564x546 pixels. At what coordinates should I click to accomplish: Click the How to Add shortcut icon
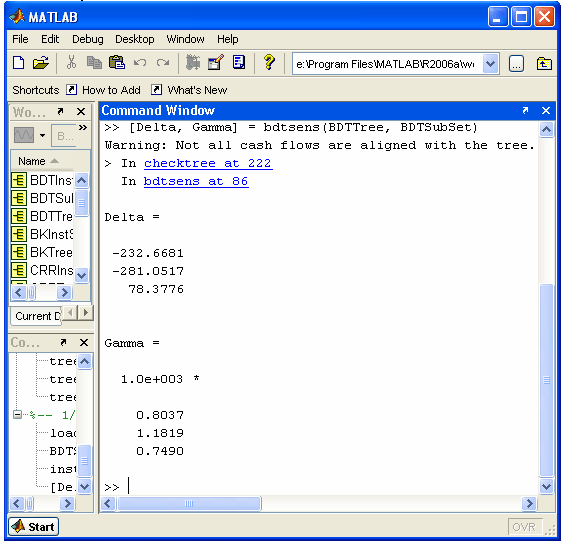[x=72, y=90]
